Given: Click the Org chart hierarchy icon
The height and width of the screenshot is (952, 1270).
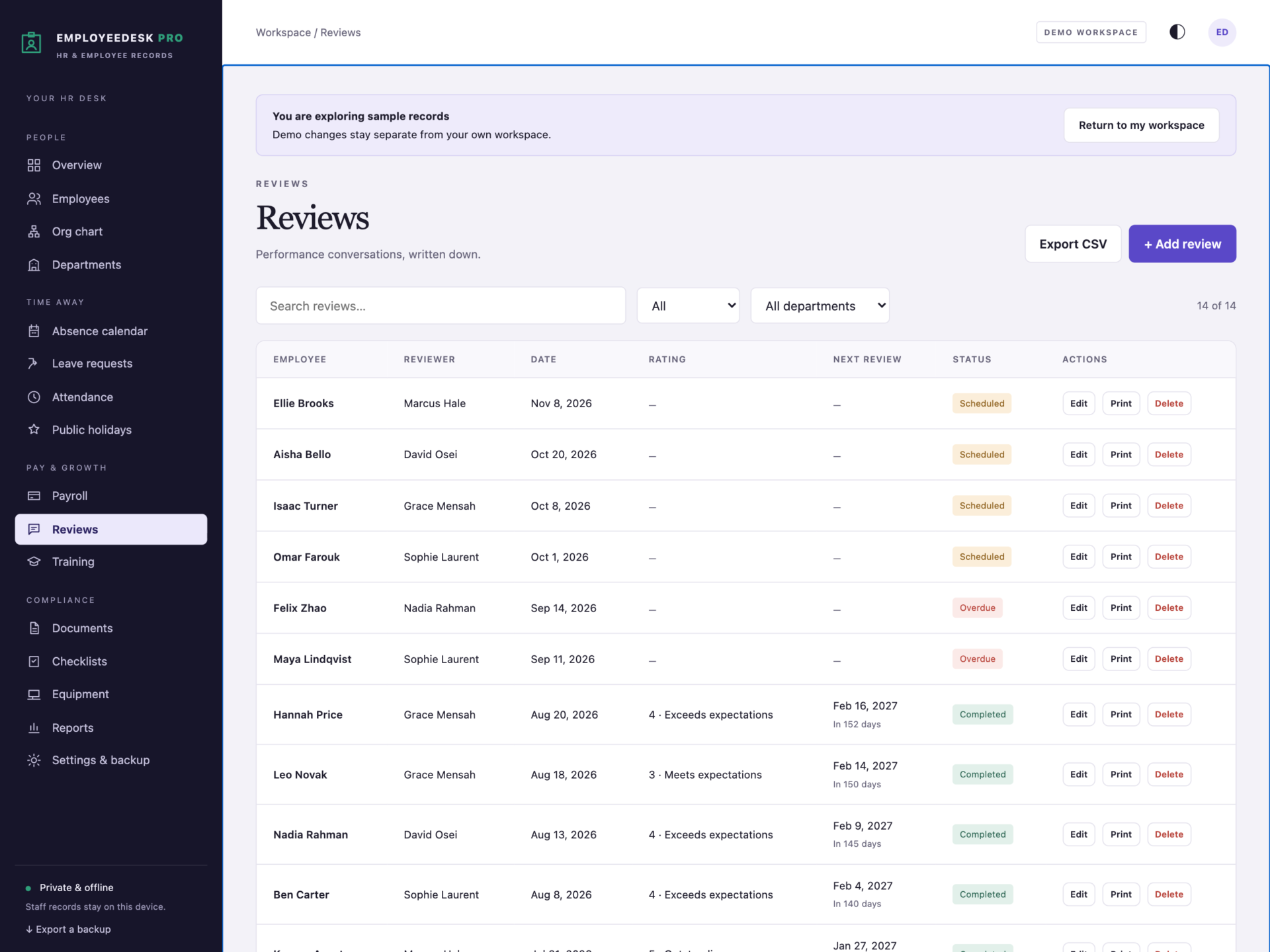Looking at the screenshot, I should pos(34,231).
